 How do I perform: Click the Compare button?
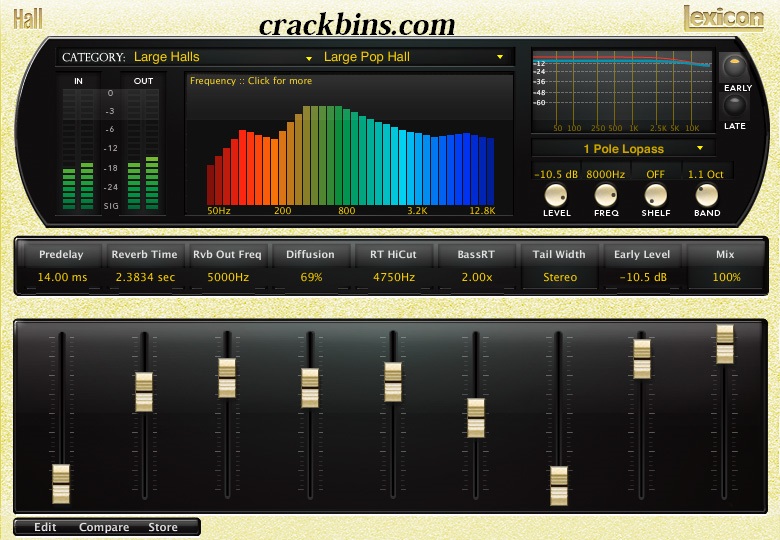(104, 527)
